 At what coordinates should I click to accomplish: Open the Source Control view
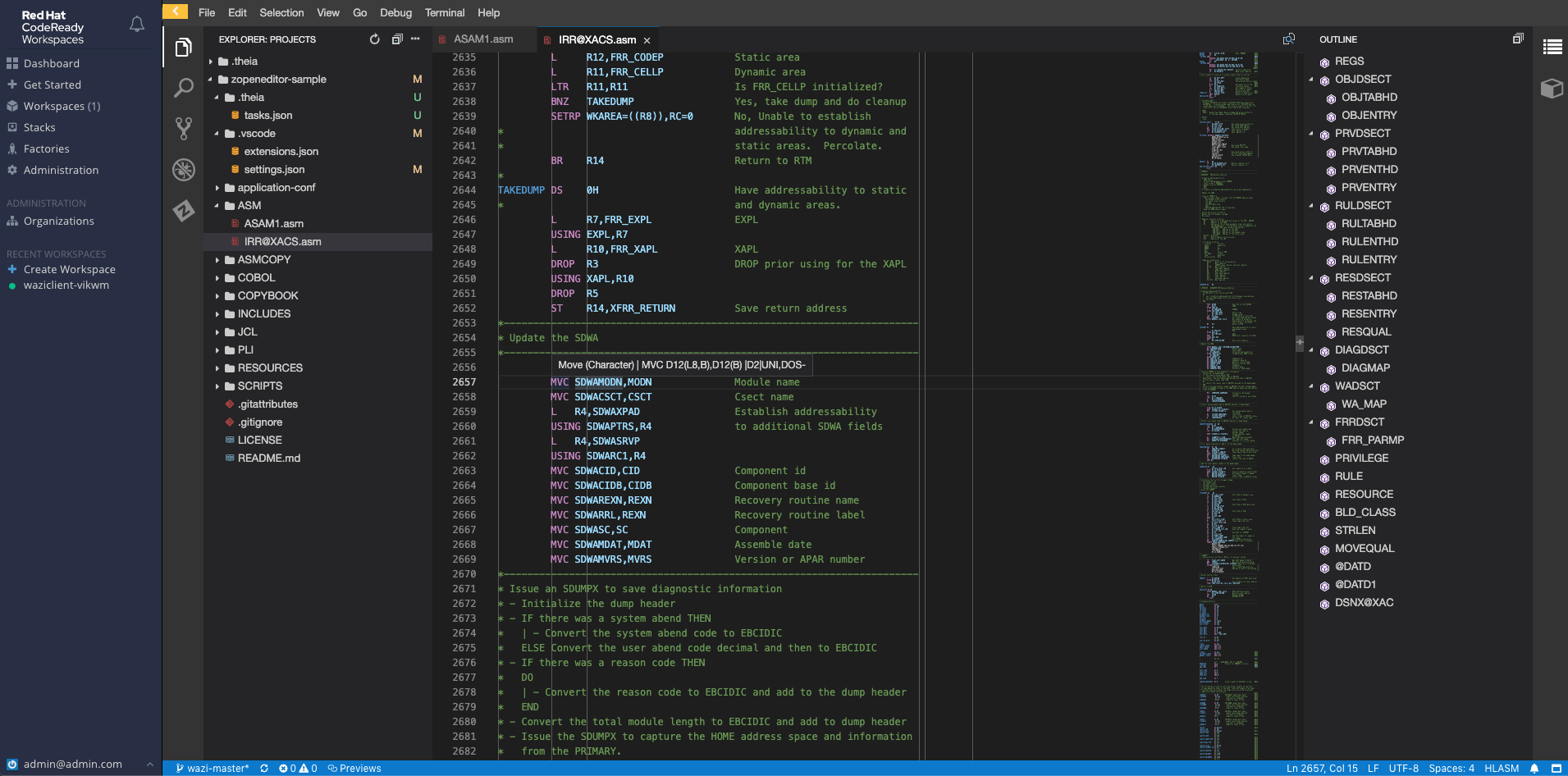(183, 129)
